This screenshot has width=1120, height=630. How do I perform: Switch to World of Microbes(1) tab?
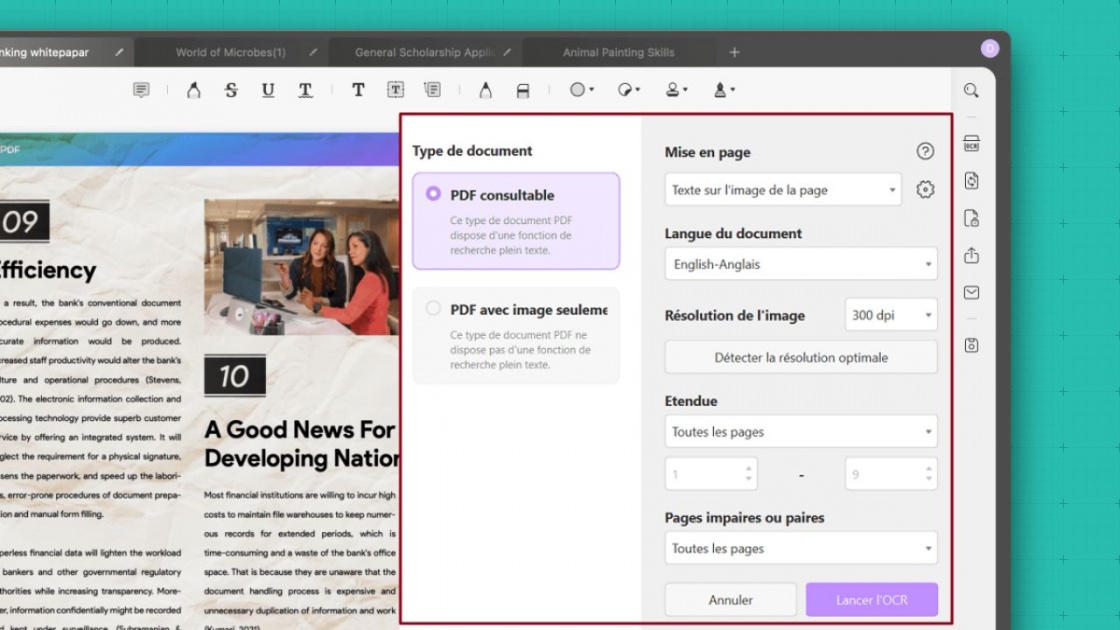point(231,52)
